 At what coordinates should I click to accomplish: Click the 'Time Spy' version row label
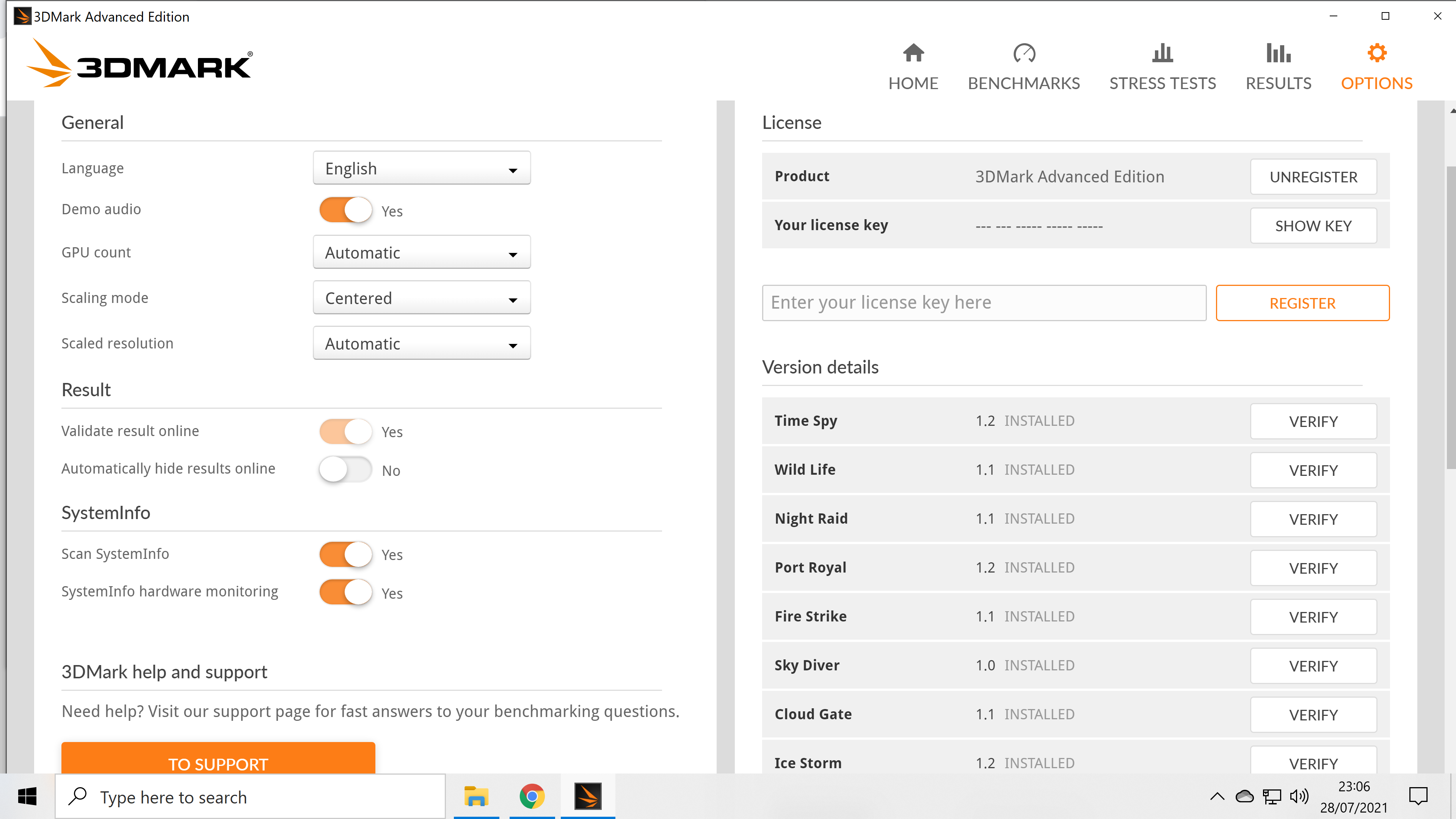(805, 421)
